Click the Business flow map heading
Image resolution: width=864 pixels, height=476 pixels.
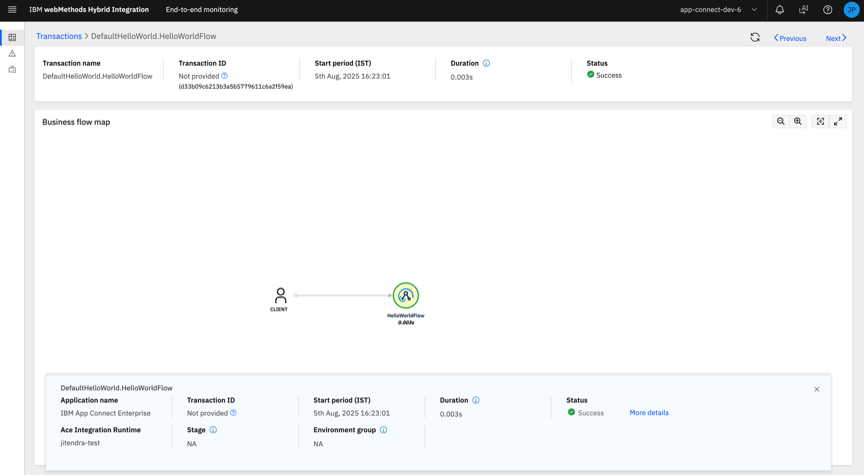(x=76, y=122)
